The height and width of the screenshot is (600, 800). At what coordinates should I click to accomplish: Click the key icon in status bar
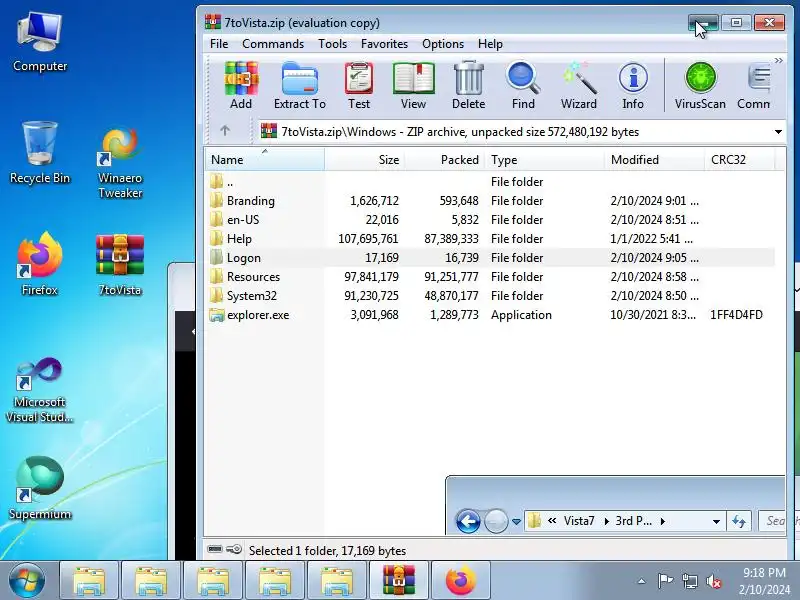point(234,549)
